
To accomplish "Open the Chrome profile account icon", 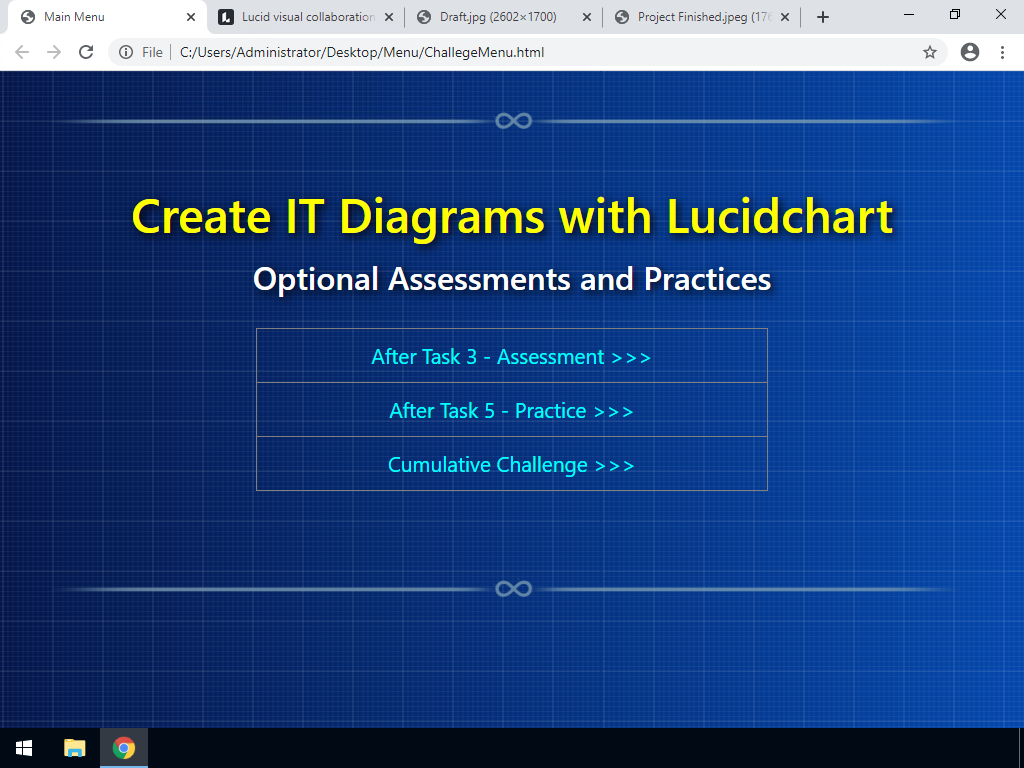I will click(970, 52).
